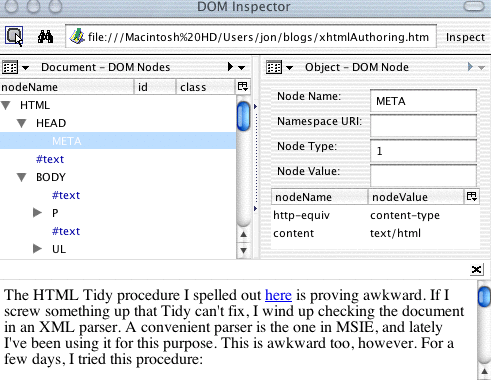Click the lower splitter arrow between the panes
The width and height of the screenshot is (491, 380).
tap(256, 209)
